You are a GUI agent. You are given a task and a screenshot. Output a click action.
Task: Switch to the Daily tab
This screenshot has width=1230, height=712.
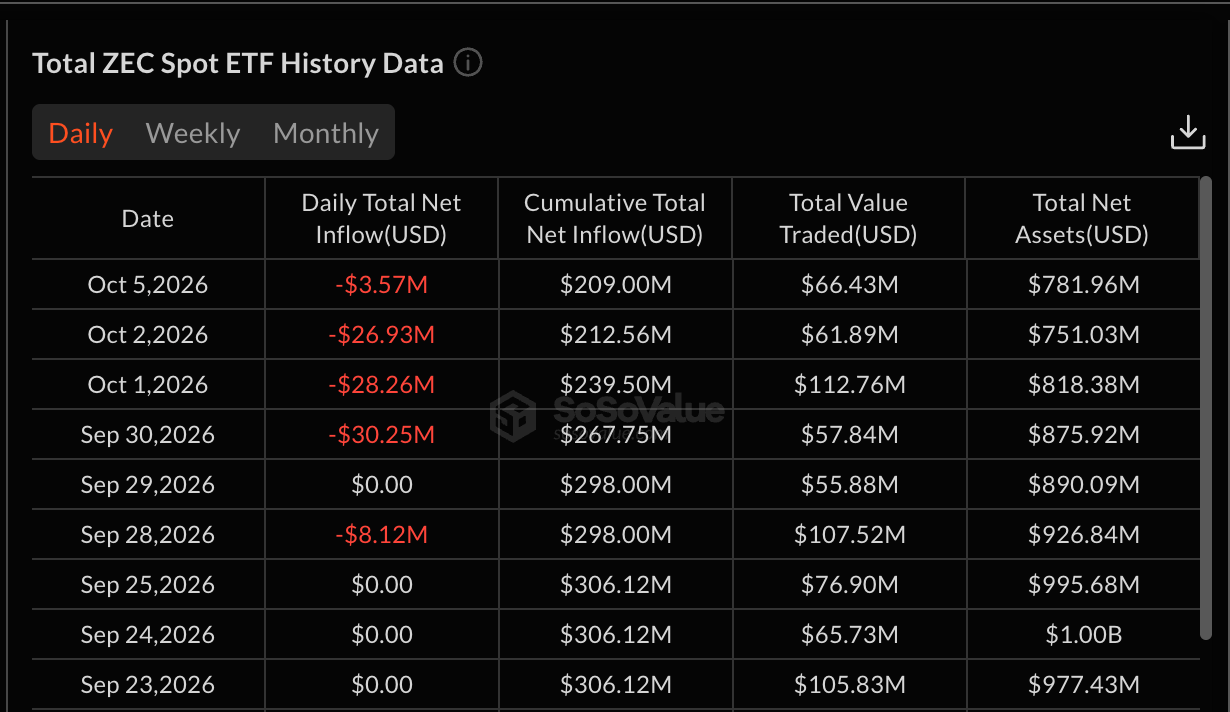coord(81,133)
